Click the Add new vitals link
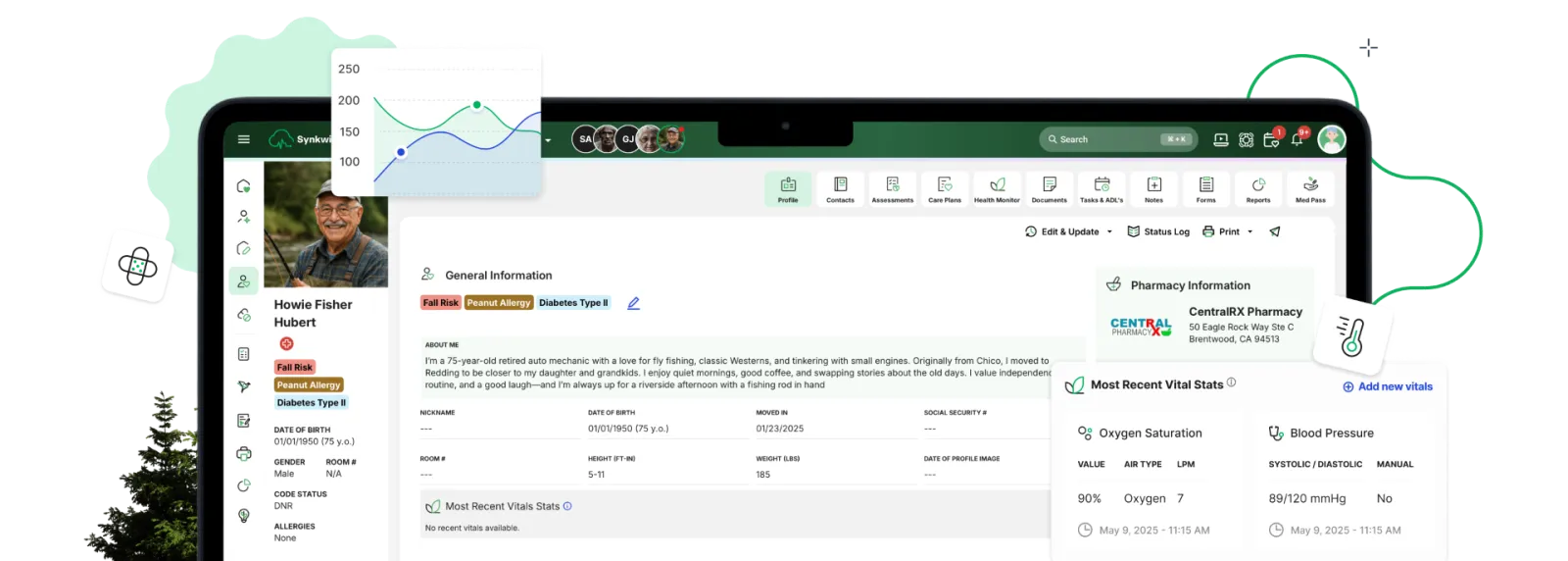This screenshot has height=561, width=1568. click(x=1388, y=386)
